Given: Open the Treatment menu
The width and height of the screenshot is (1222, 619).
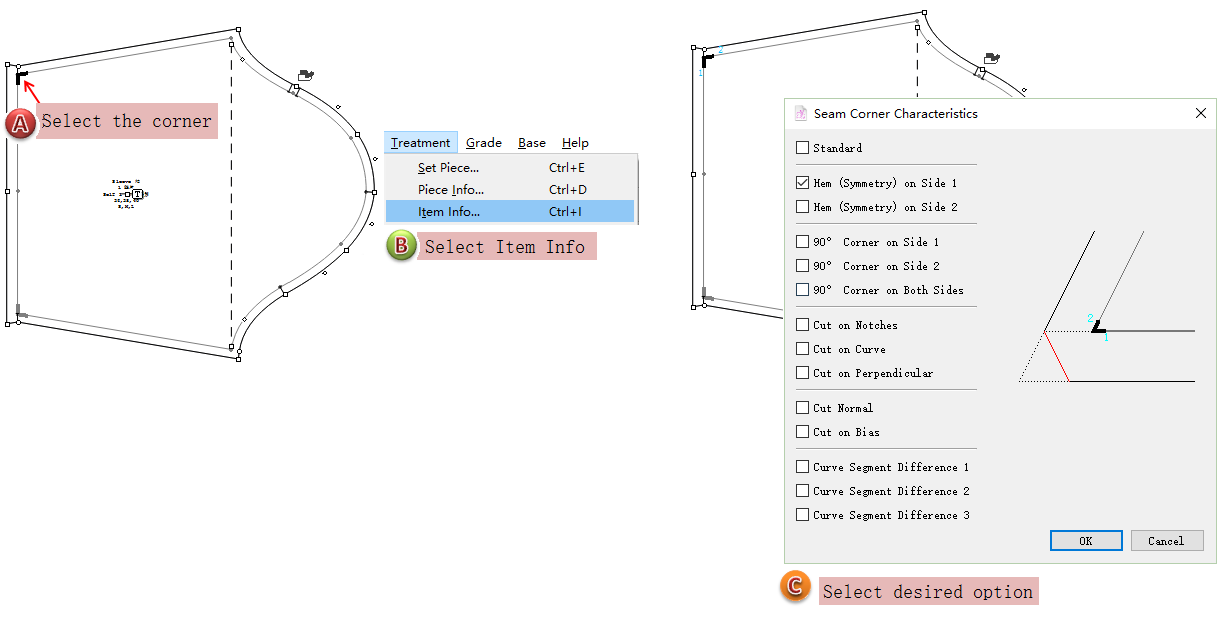Looking at the screenshot, I should click(x=420, y=143).
